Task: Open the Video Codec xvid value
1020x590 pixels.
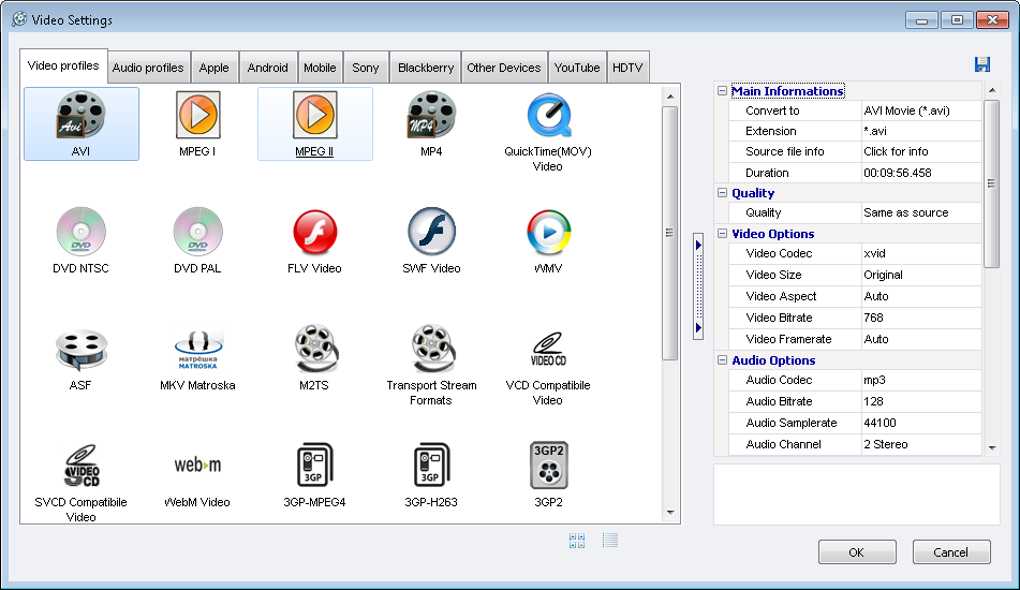Action: (x=921, y=254)
